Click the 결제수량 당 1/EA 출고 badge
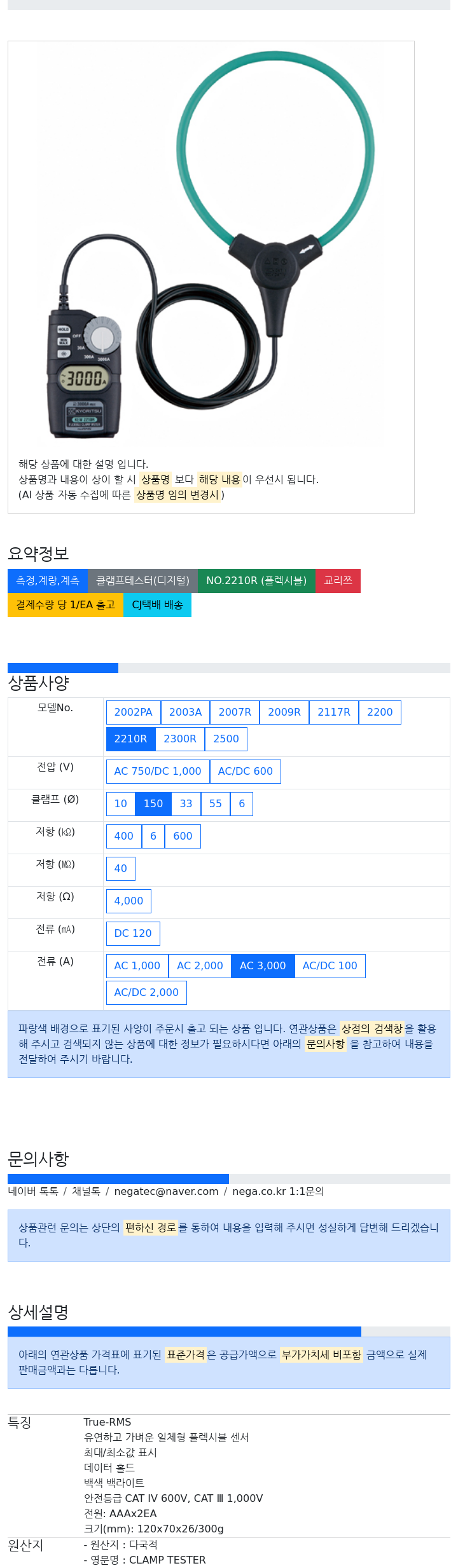The height and width of the screenshot is (1568, 458). click(x=66, y=604)
